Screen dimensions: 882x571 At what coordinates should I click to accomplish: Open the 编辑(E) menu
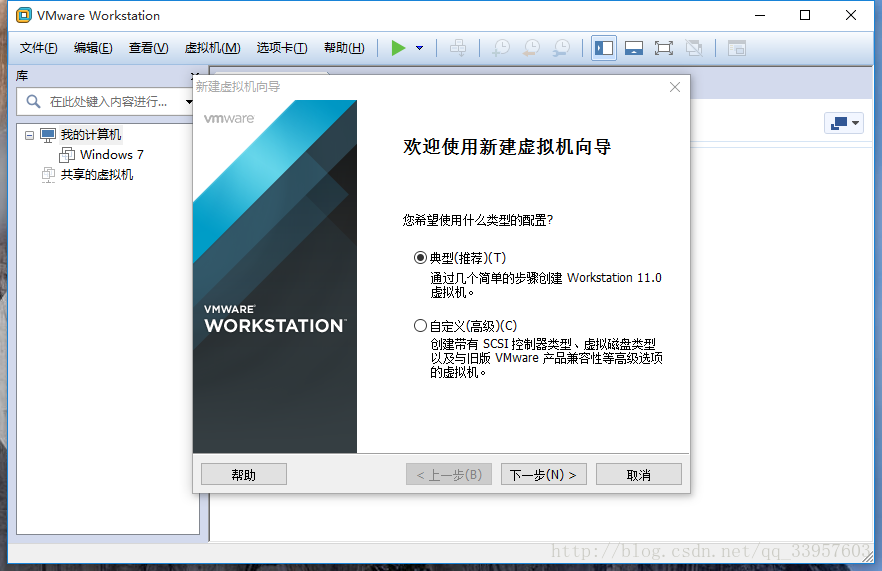point(93,48)
